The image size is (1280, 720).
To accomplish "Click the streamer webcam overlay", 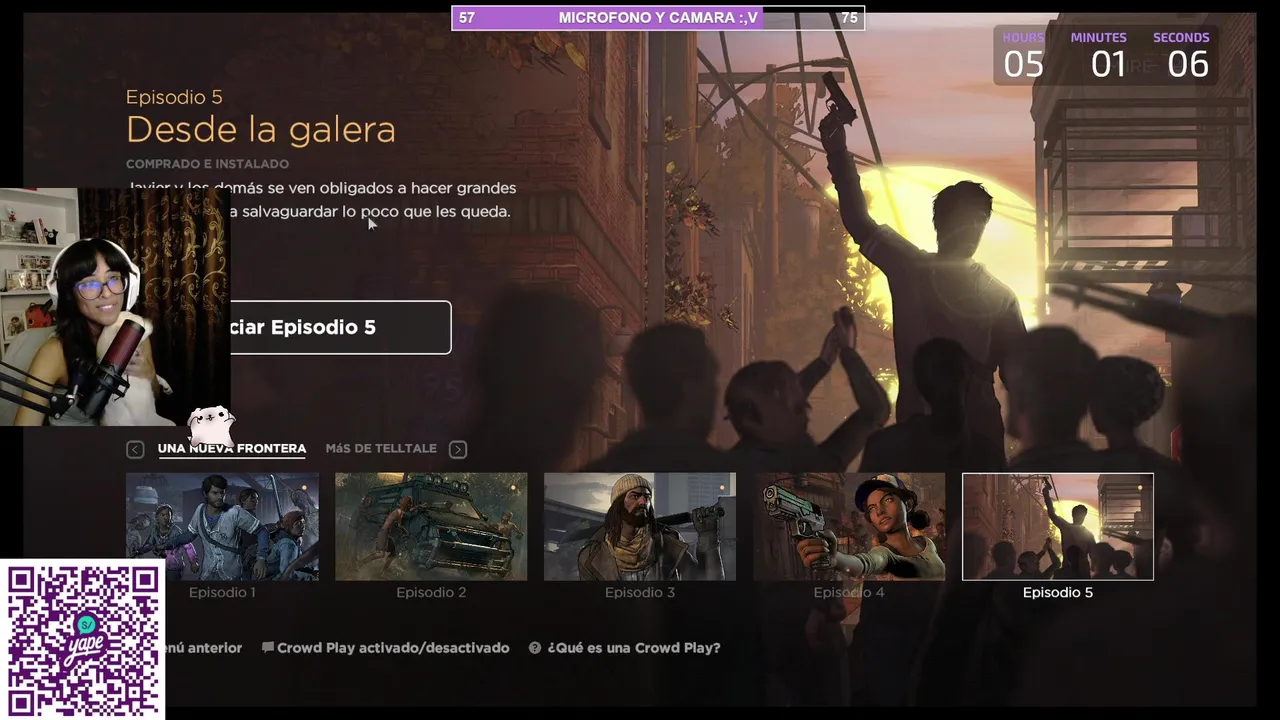I will pos(115,307).
